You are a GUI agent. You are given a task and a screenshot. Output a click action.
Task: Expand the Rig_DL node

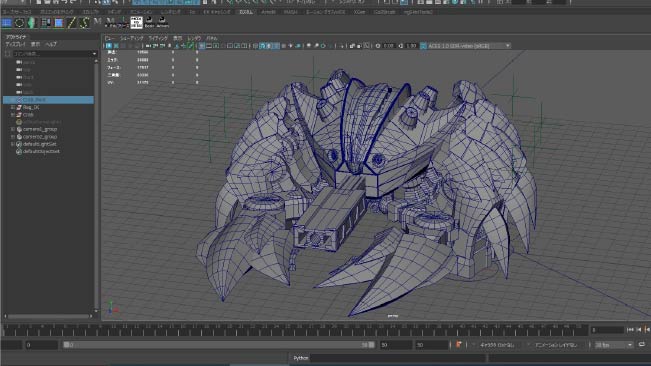12,107
